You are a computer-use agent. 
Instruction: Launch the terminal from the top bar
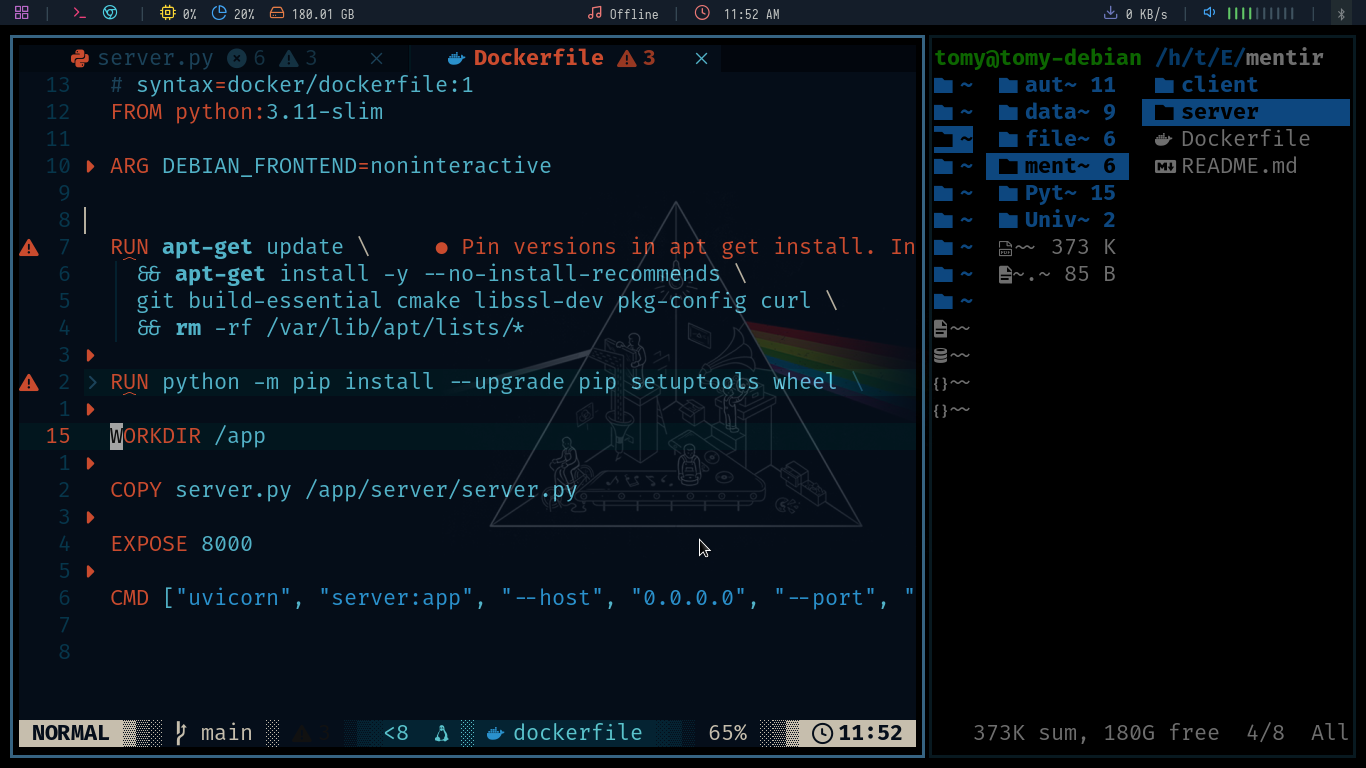(80, 13)
